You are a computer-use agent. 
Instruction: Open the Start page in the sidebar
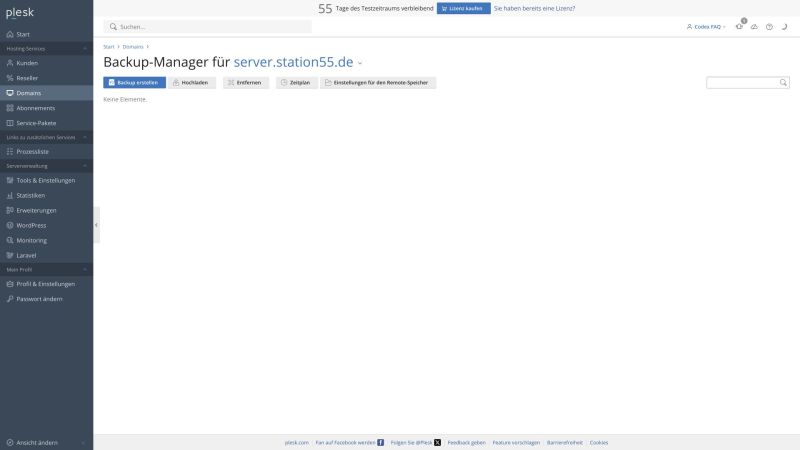(46, 34)
